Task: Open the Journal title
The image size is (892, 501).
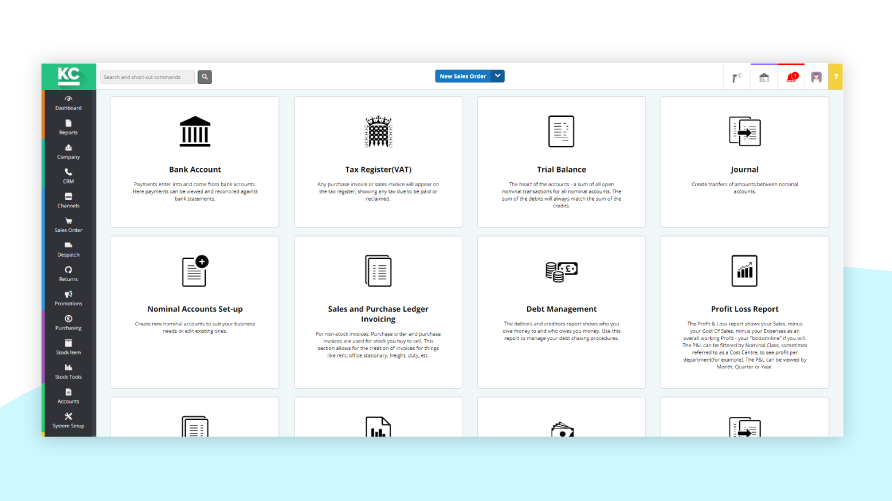Action: (745, 169)
